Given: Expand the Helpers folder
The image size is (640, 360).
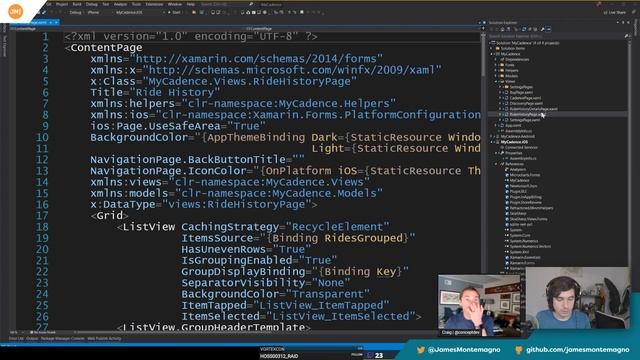Looking at the screenshot, I should tap(496, 70).
